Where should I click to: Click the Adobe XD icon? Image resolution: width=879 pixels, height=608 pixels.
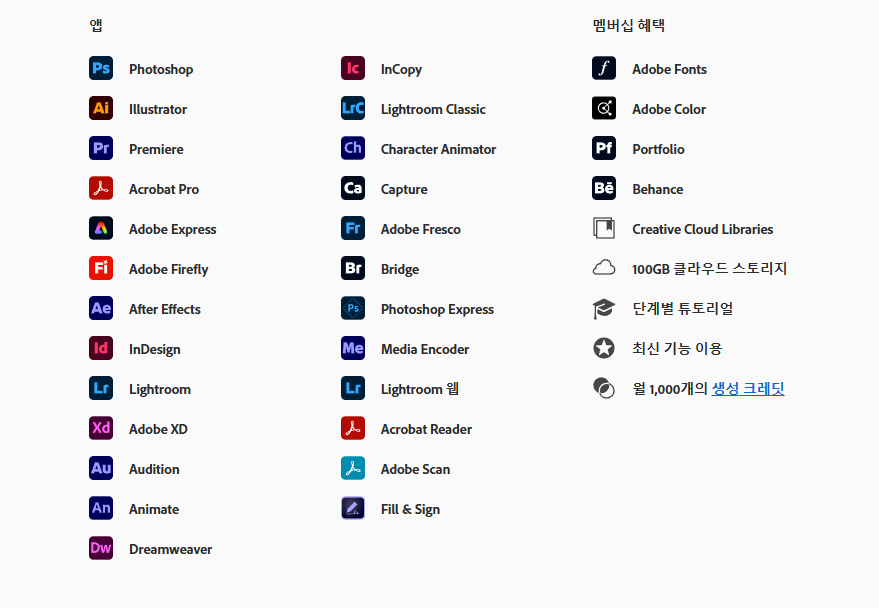pyautogui.click(x=101, y=428)
